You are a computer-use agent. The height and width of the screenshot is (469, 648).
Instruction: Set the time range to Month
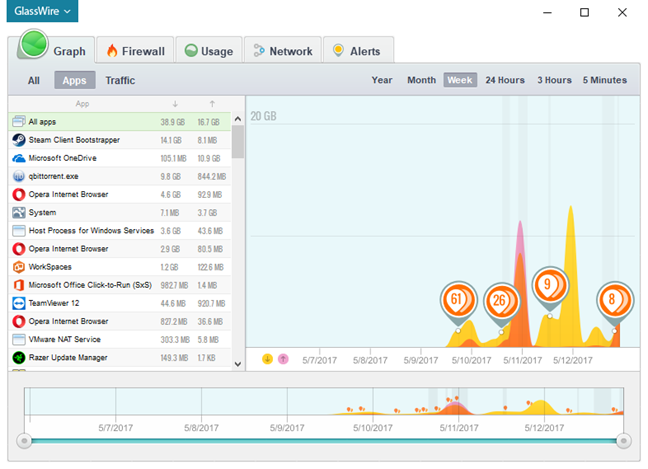422,80
